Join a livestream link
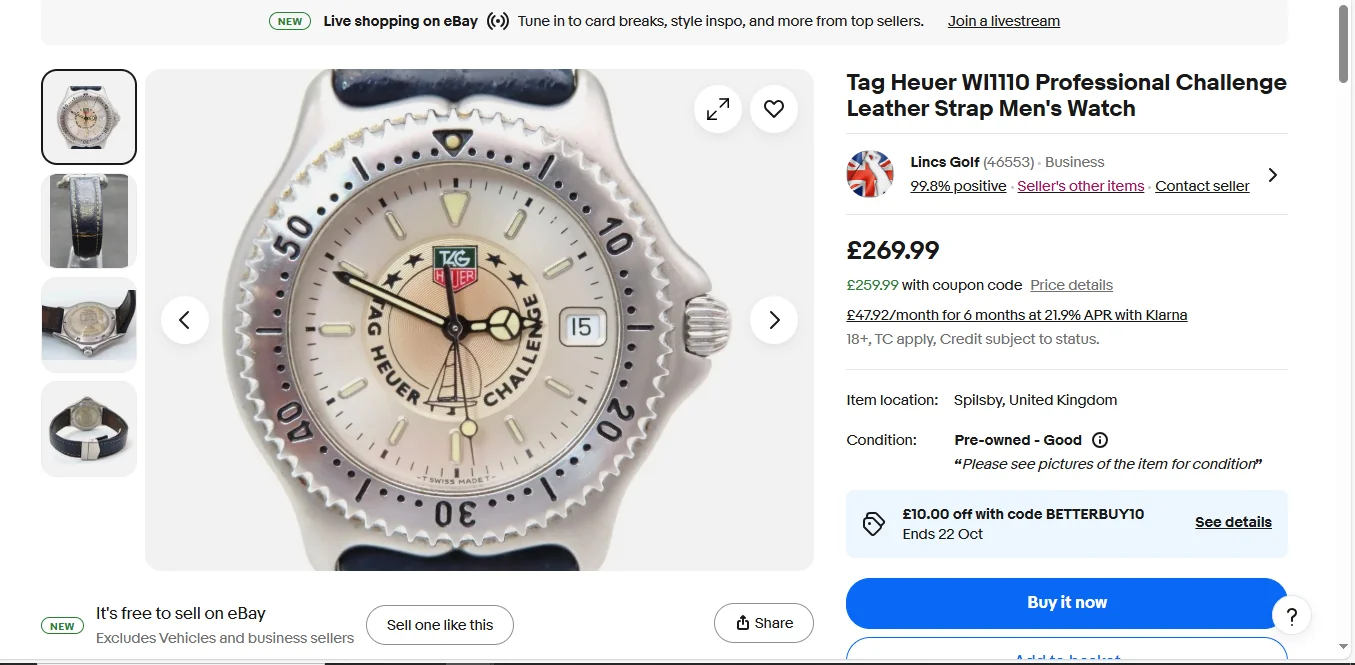 click(1003, 21)
